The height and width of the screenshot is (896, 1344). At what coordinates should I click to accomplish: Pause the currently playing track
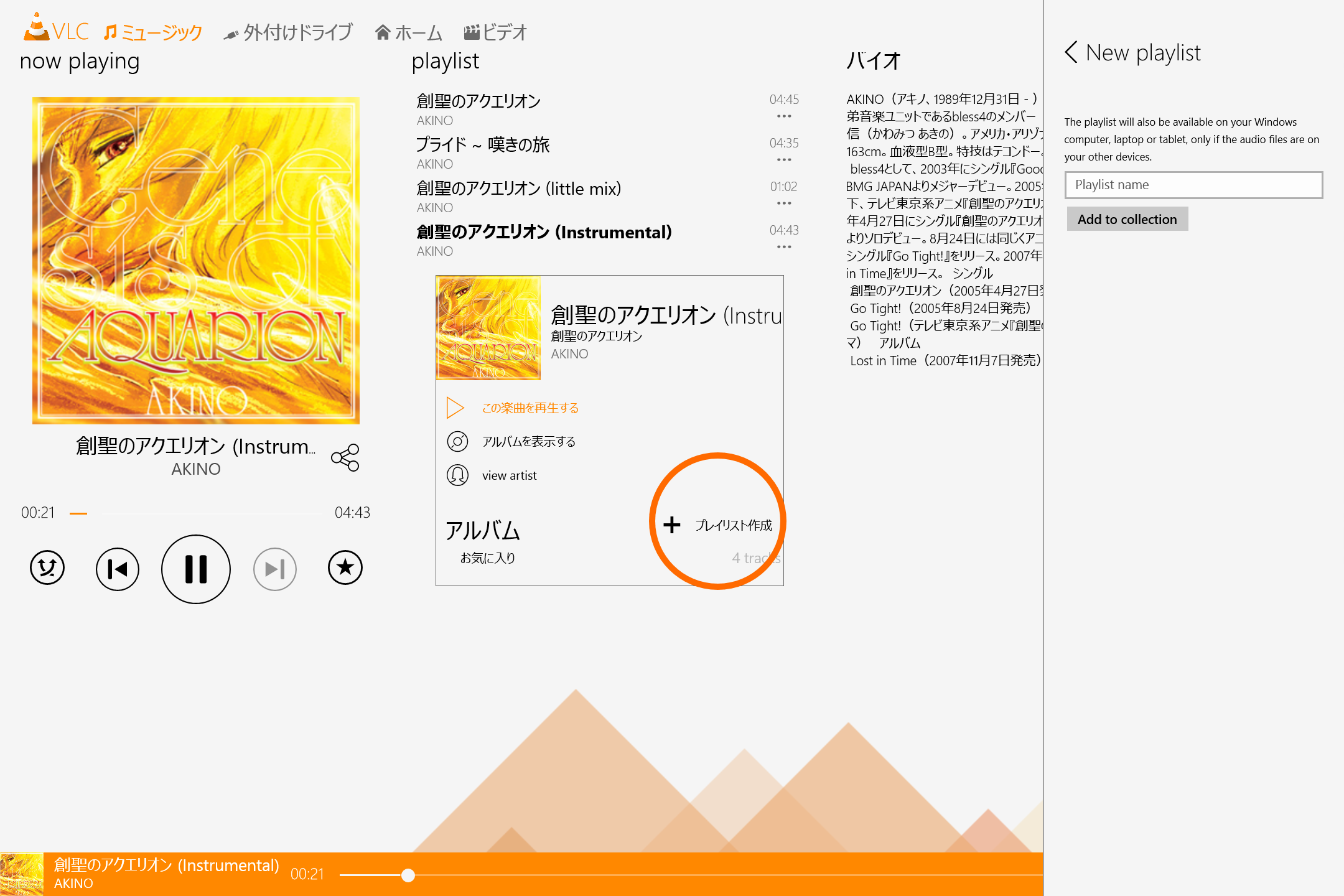pyautogui.click(x=195, y=568)
